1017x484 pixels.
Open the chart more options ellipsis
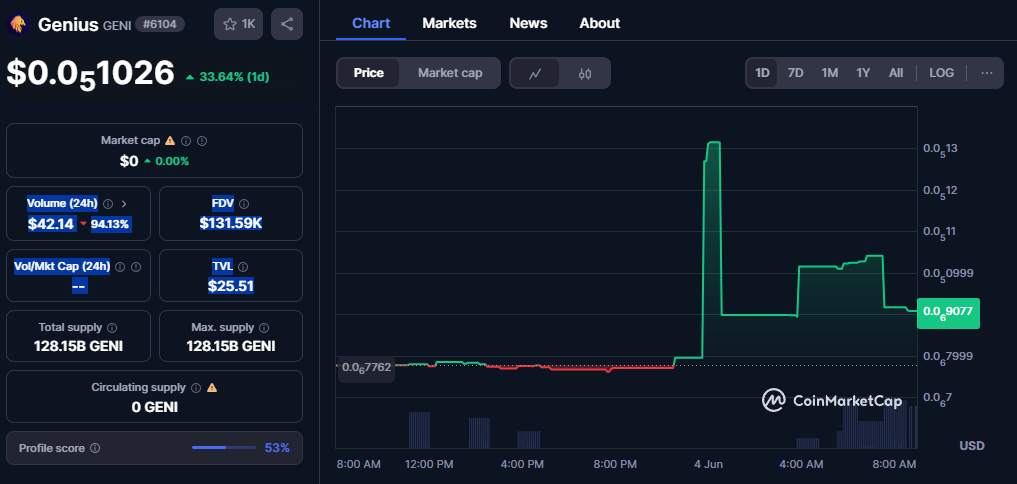point(987,73)
